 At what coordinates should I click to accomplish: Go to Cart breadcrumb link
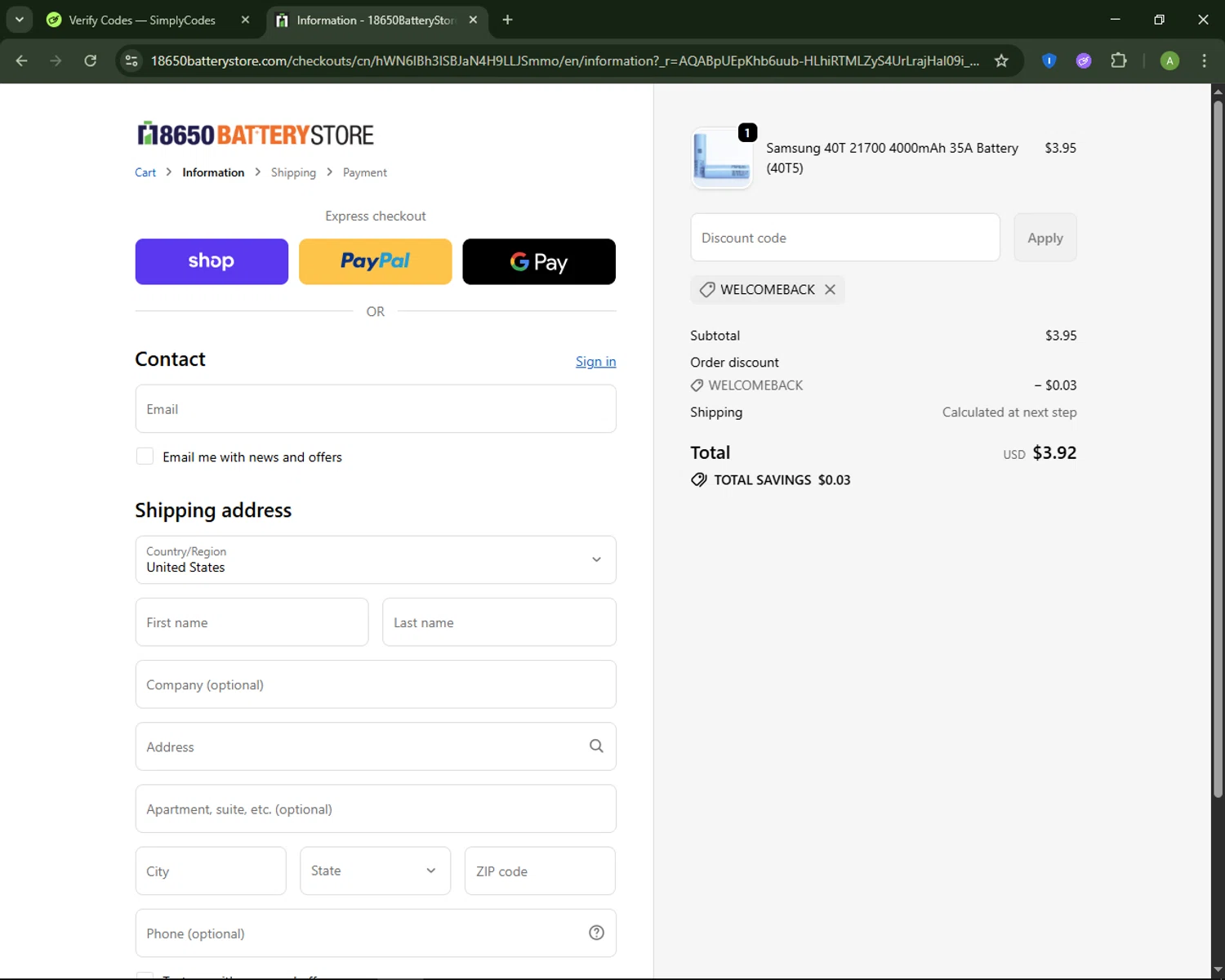(145, 172)
